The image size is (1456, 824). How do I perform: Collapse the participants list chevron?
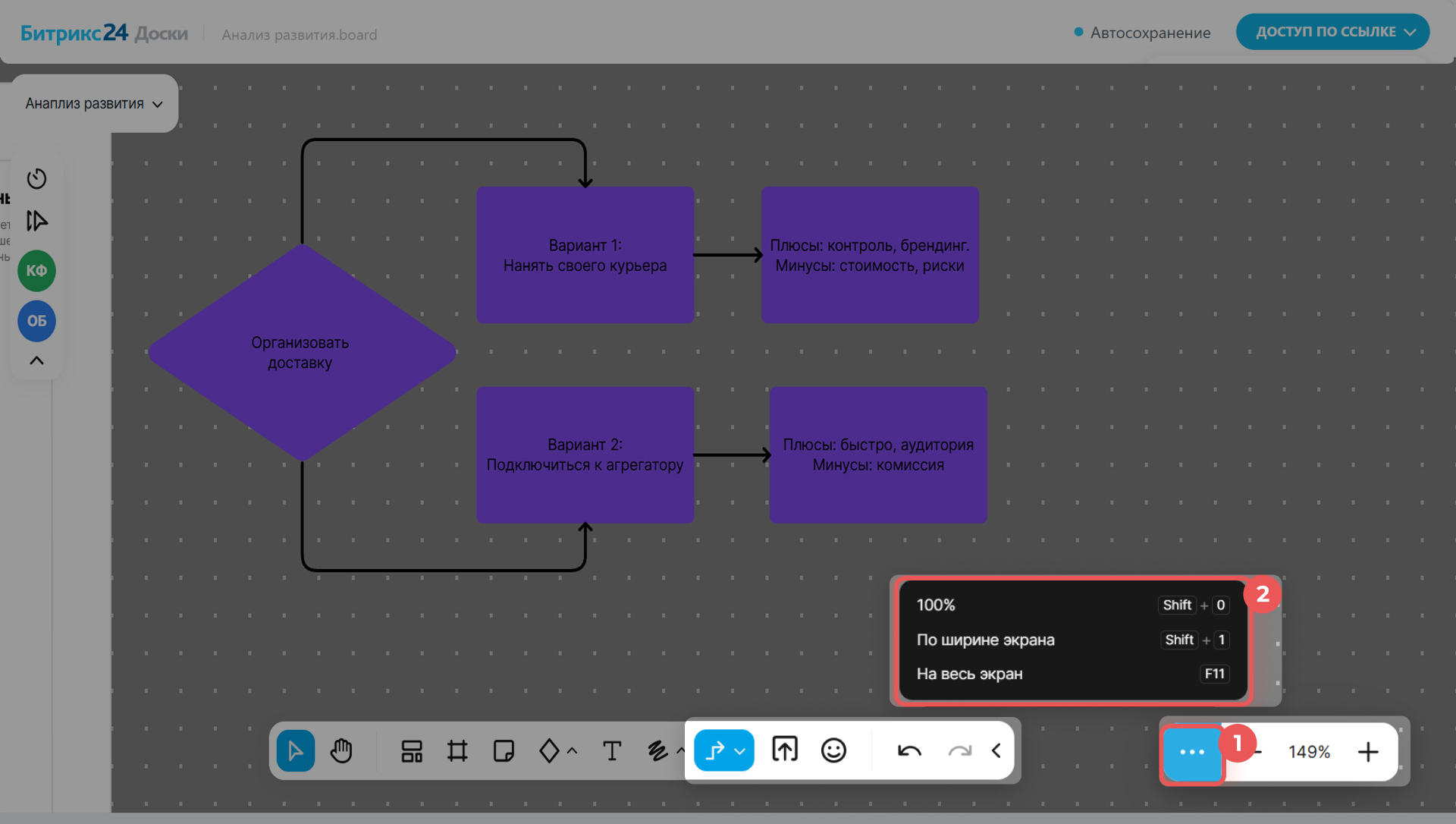[36, 360]
